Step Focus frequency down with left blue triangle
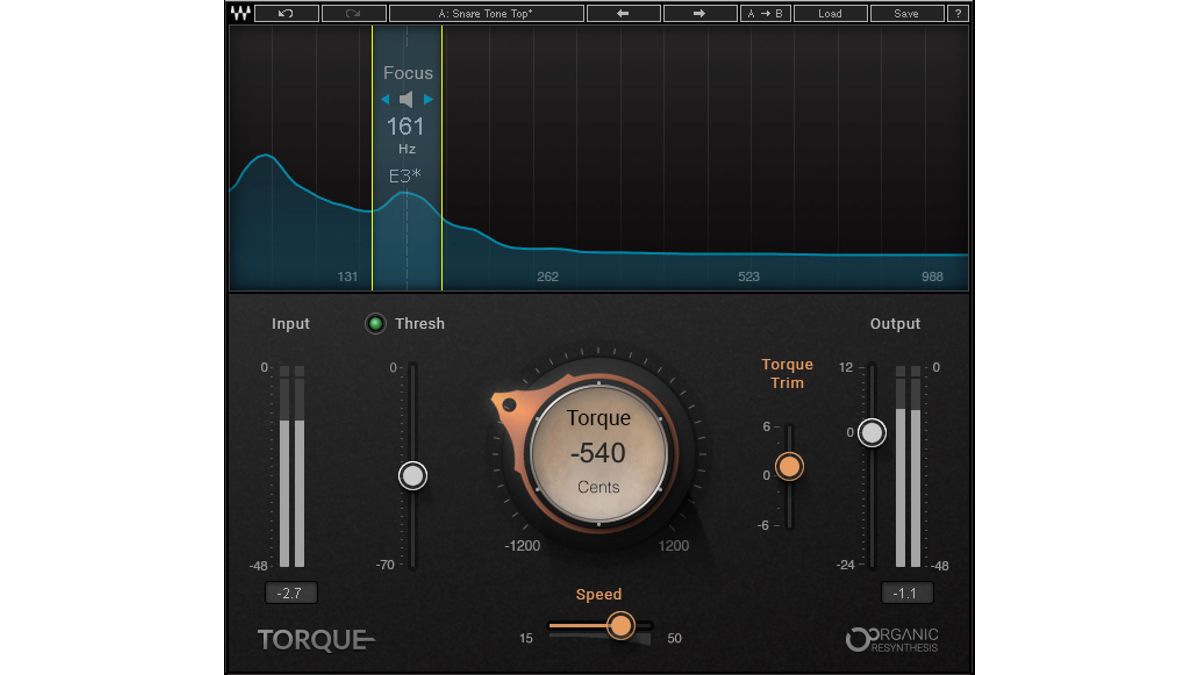Screen dimensions: 1200x675 coord(383,99)
